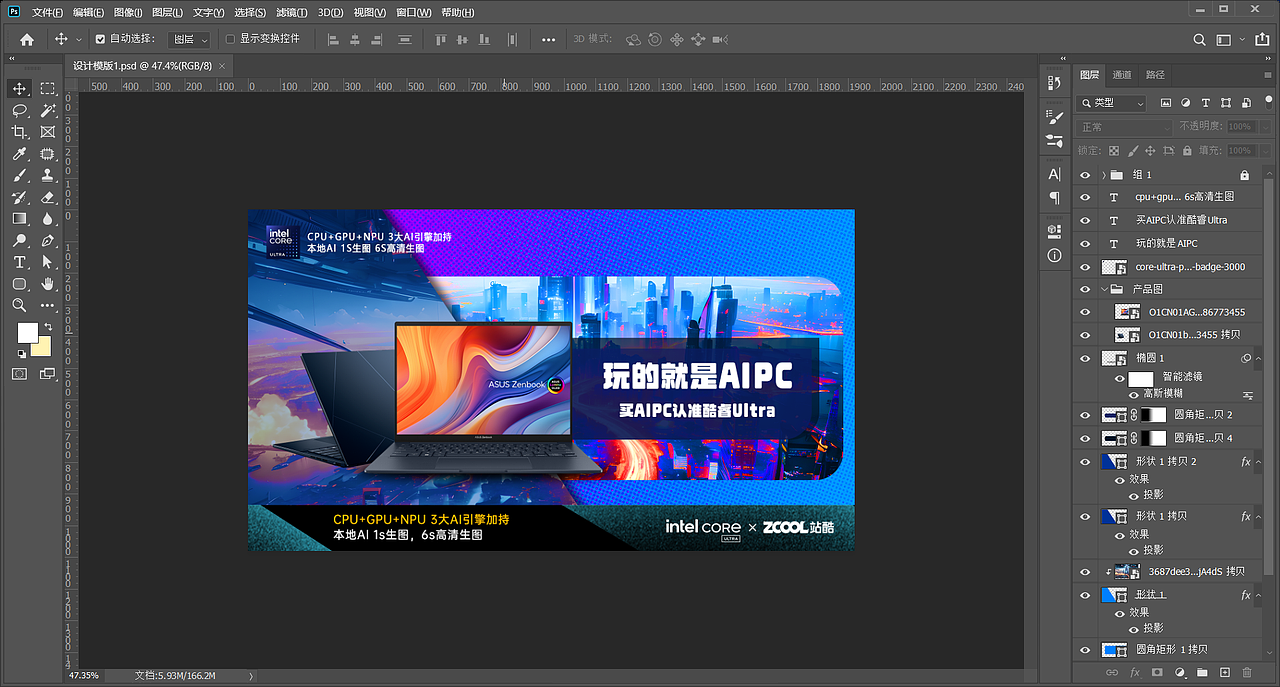
Task: Hide the 组 1 layer group
Action: [1085, 174]
